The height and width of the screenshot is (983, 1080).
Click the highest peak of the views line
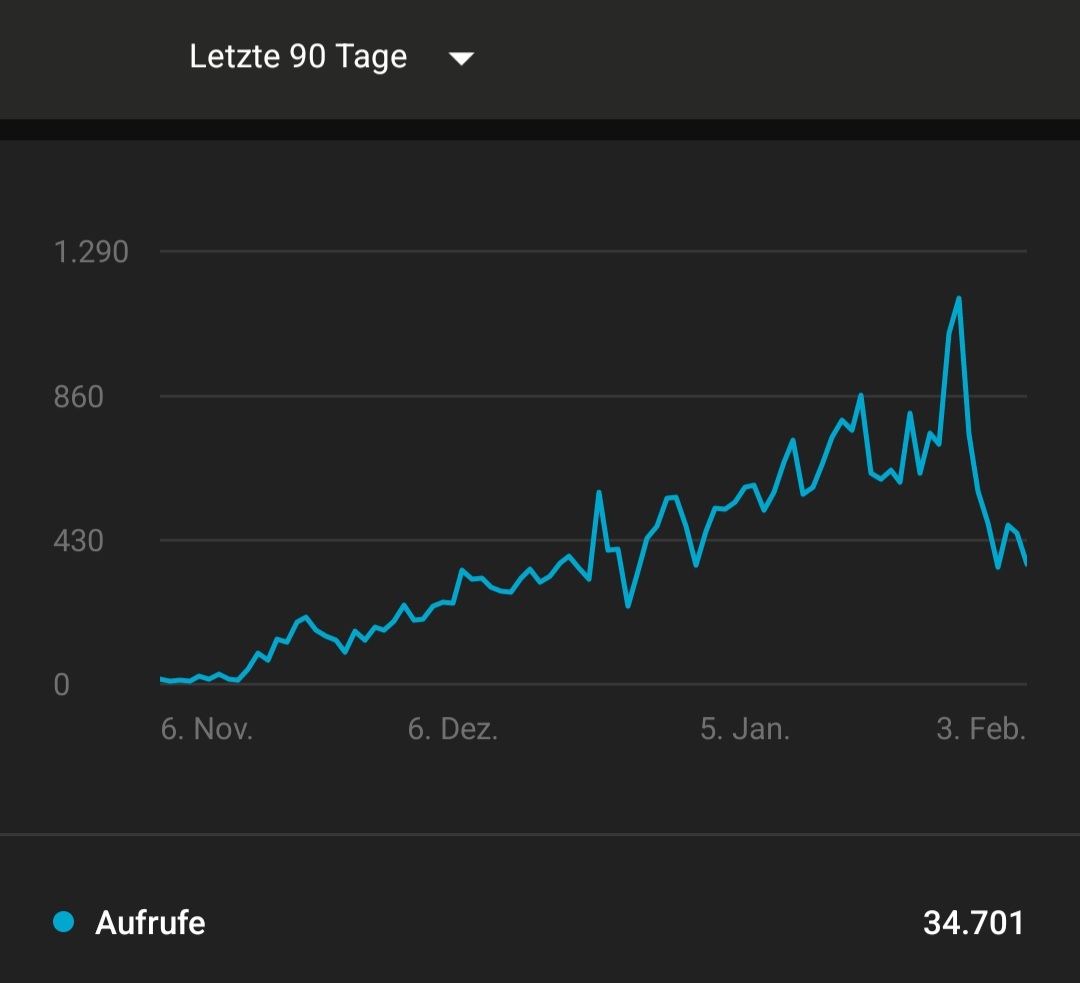(959, 298)
